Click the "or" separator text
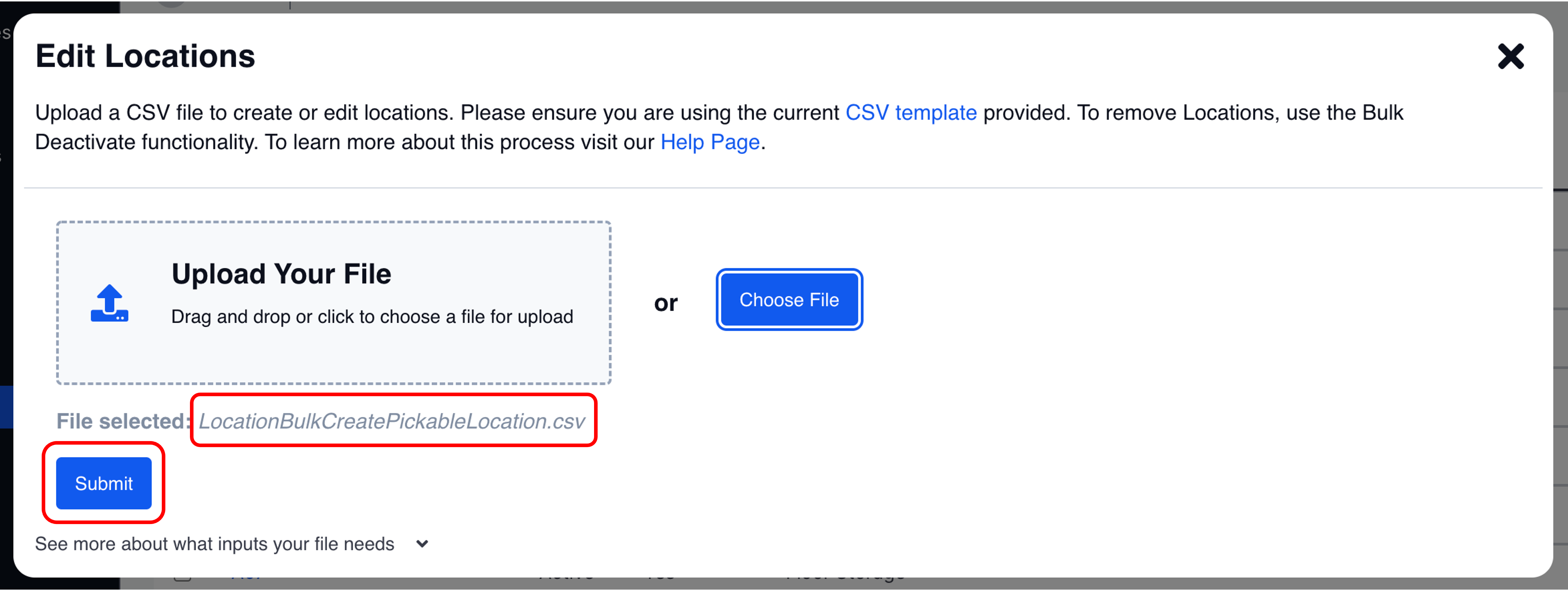Image resolution: width=1568 pixels, height=591 pixels. [665, 302]
